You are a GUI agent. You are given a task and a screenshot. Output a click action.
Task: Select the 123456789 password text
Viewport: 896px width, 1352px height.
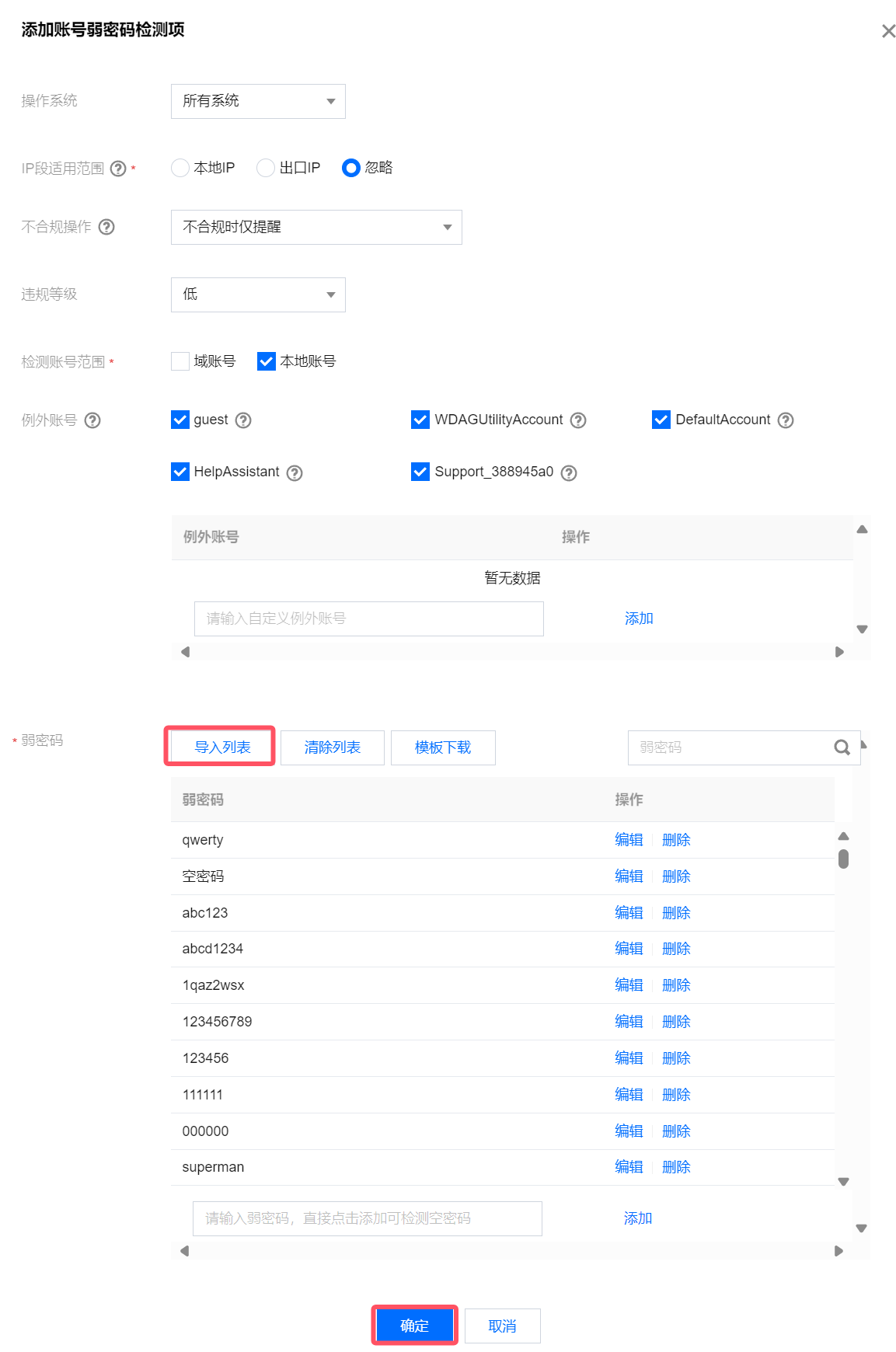[x=217, y=1022]
